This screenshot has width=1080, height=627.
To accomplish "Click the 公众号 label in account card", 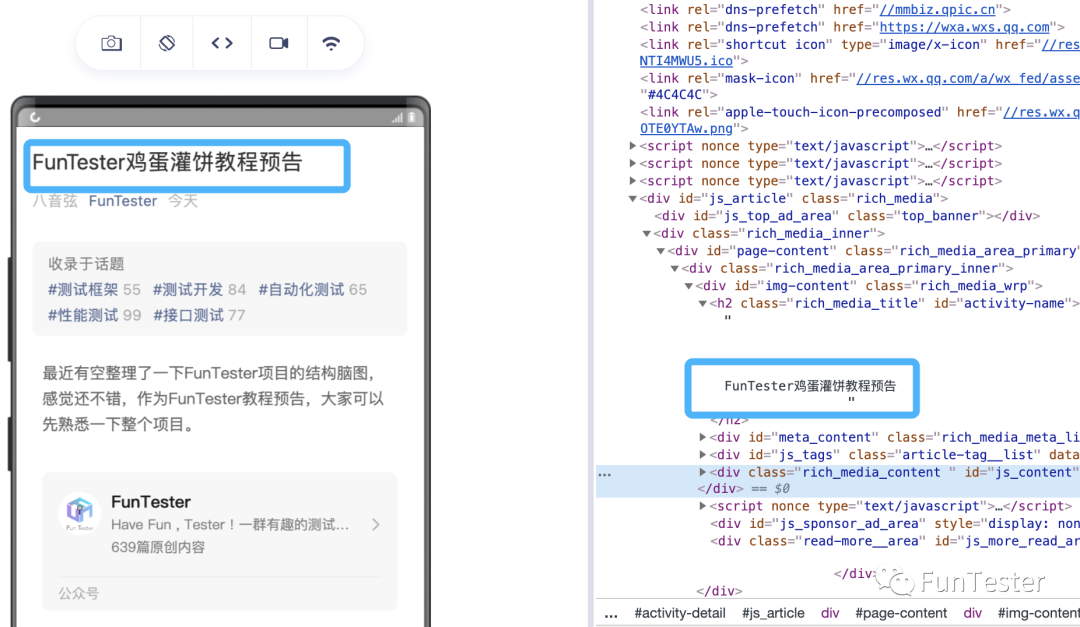I will [79, 593].
